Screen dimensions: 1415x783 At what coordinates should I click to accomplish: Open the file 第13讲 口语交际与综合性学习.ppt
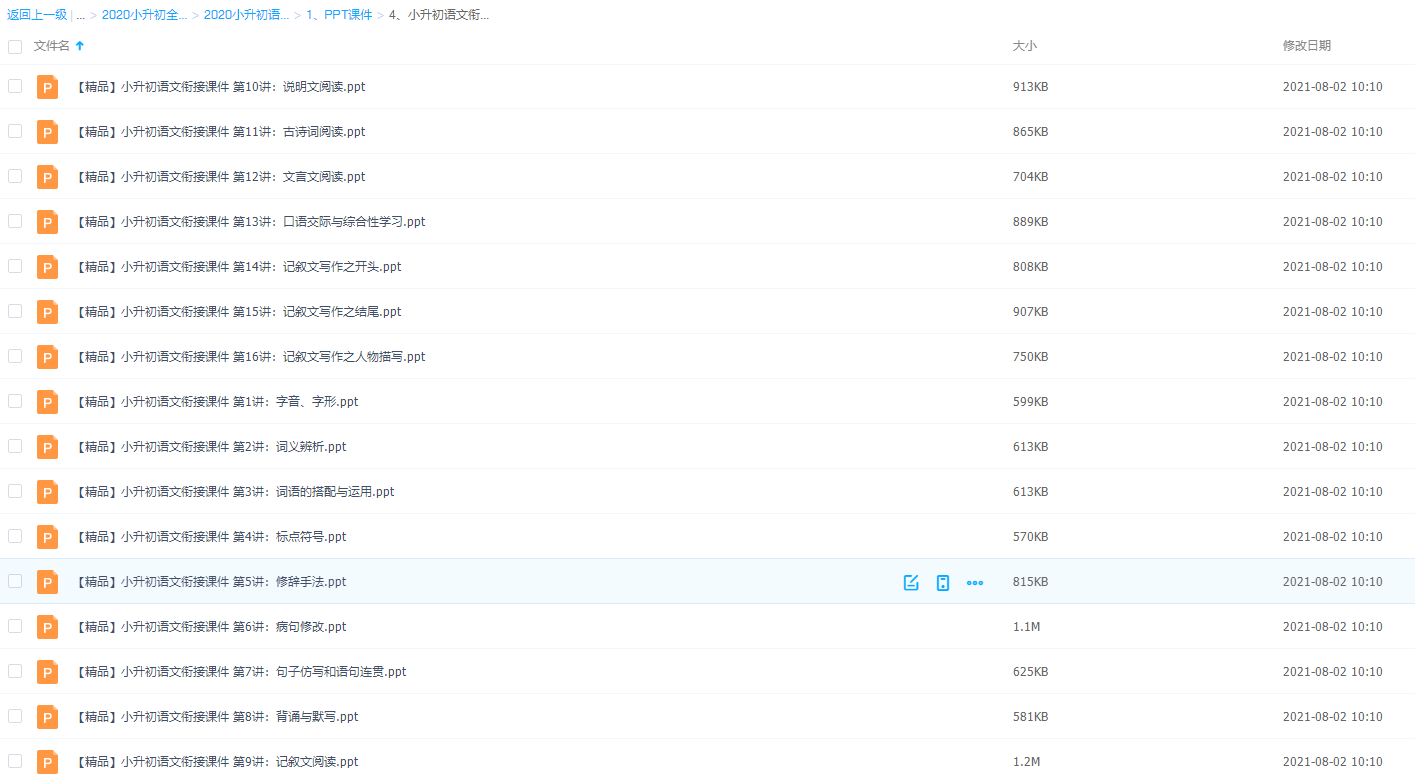click(x=250, y=222)
